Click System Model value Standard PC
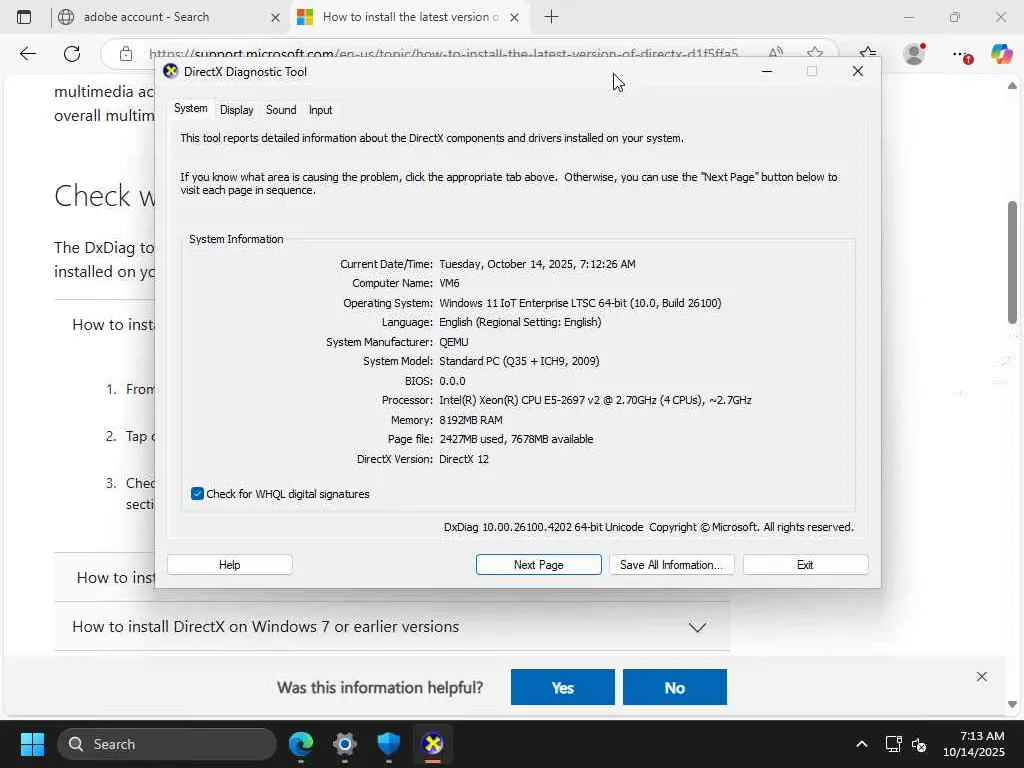Image resolution: width=1024 pixels, height=768 pixels. point(519,361)
